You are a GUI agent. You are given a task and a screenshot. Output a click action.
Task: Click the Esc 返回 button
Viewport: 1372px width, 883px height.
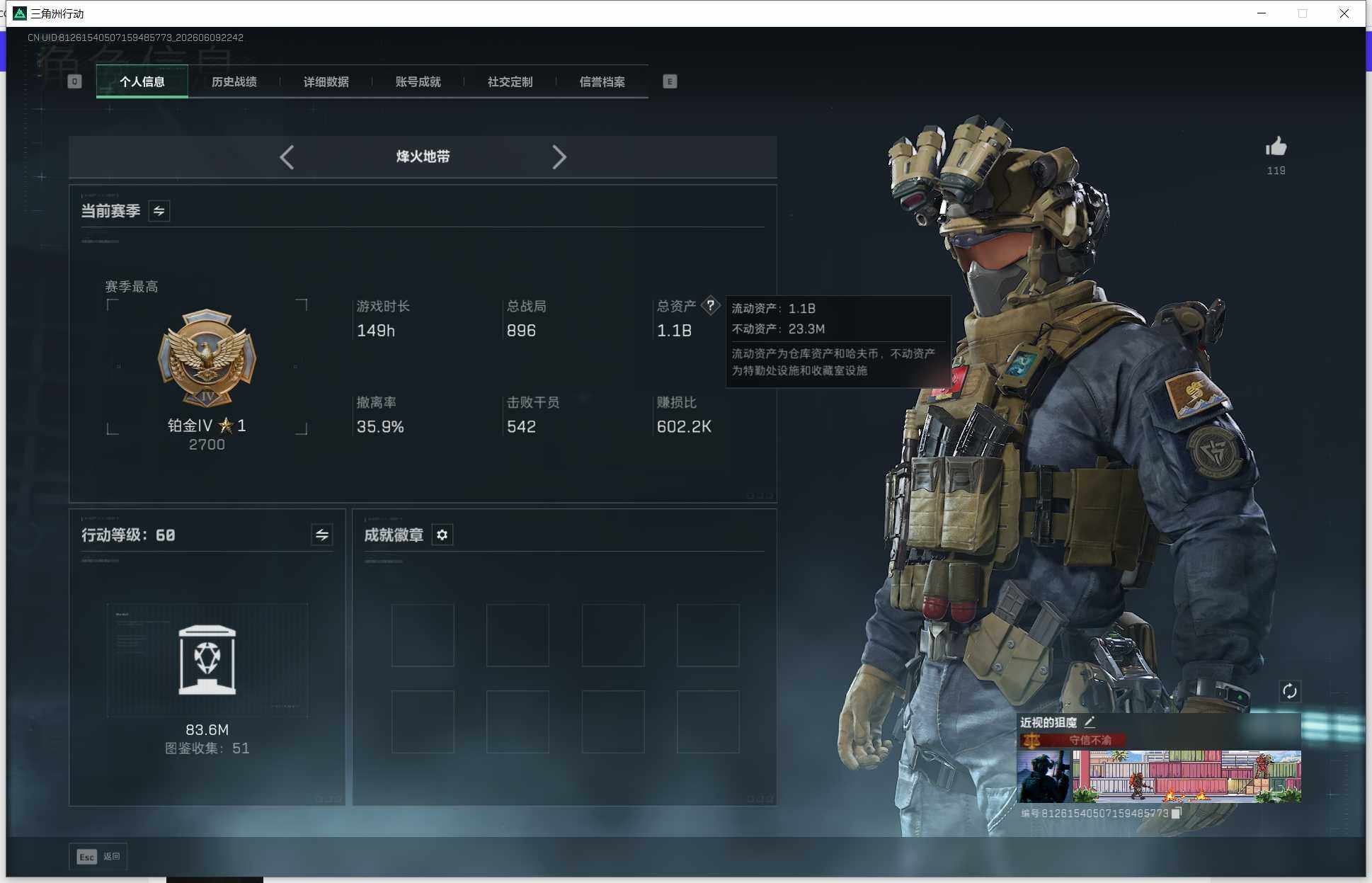click(98, 857)
